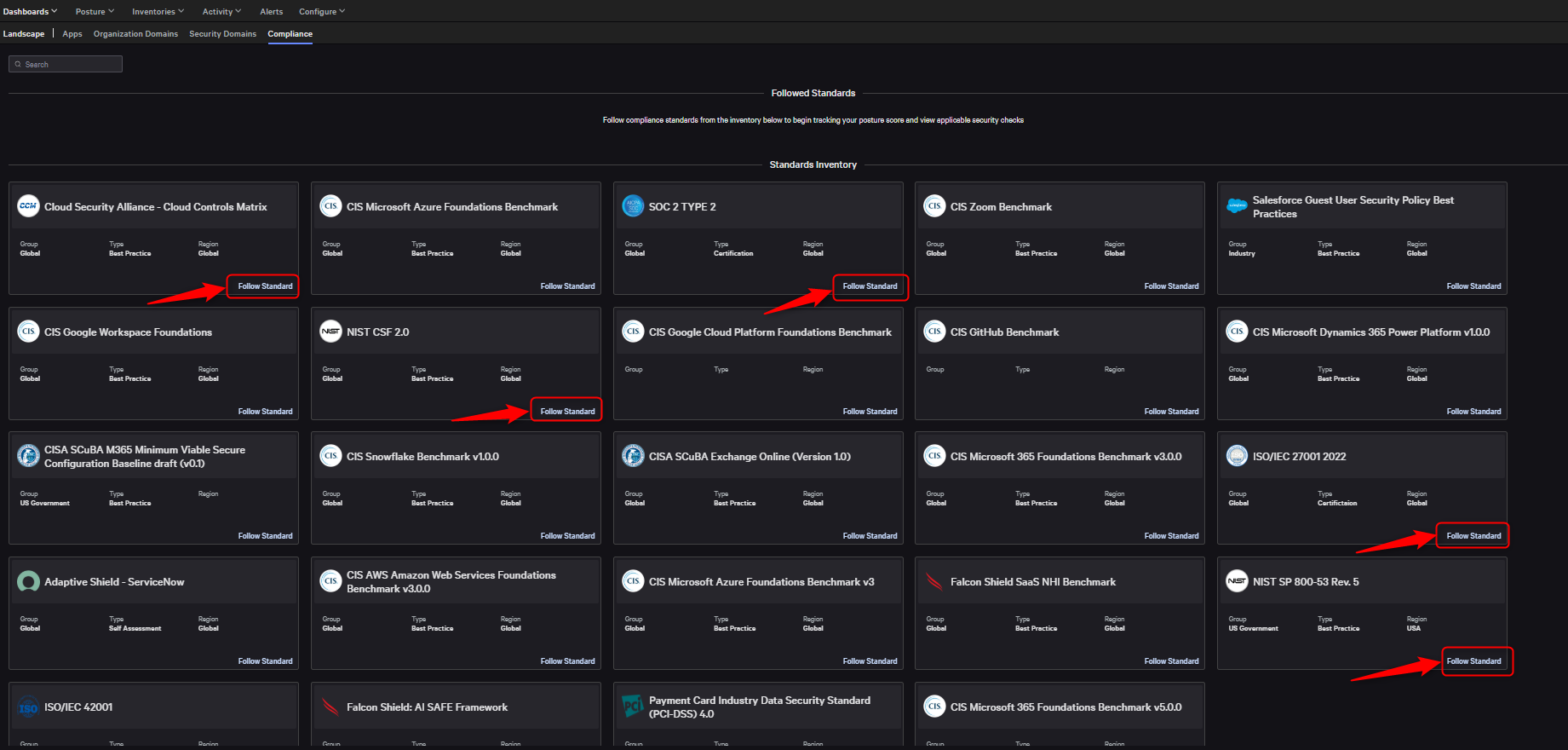Follow Standard for CIS AWS Foundations Benchmark
This screenshot has height=750, width=1568.
click(x=567, y=661)
